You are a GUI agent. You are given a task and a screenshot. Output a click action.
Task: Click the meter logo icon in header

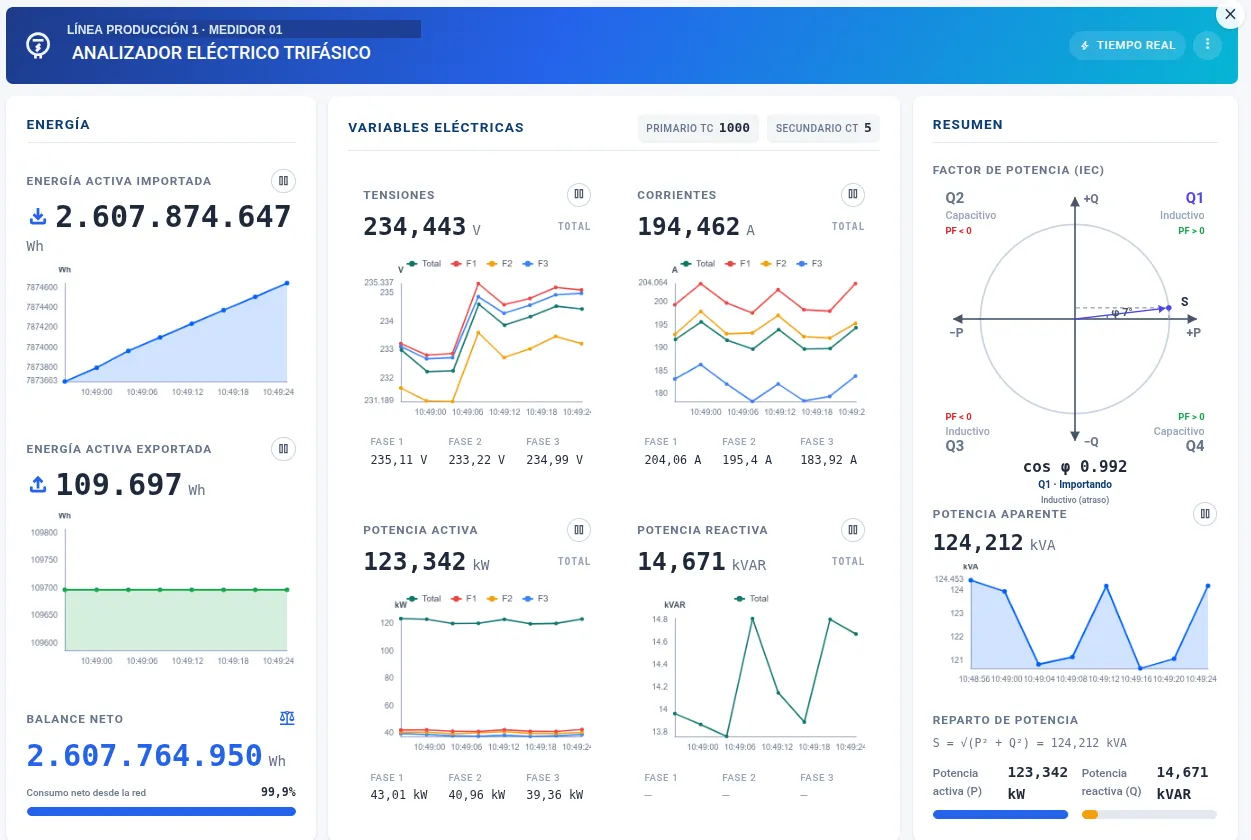[x=38, y=45]
